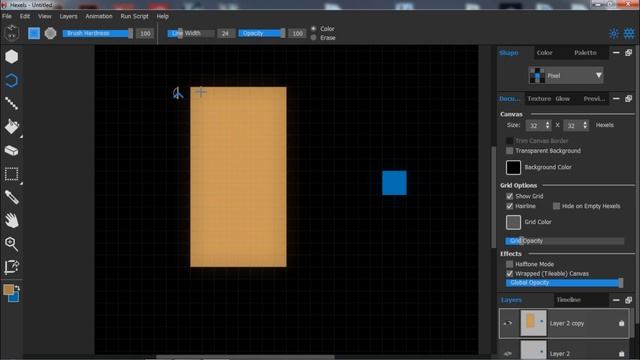Open the File menu
The image size is (640, 360).
[7, 16]
